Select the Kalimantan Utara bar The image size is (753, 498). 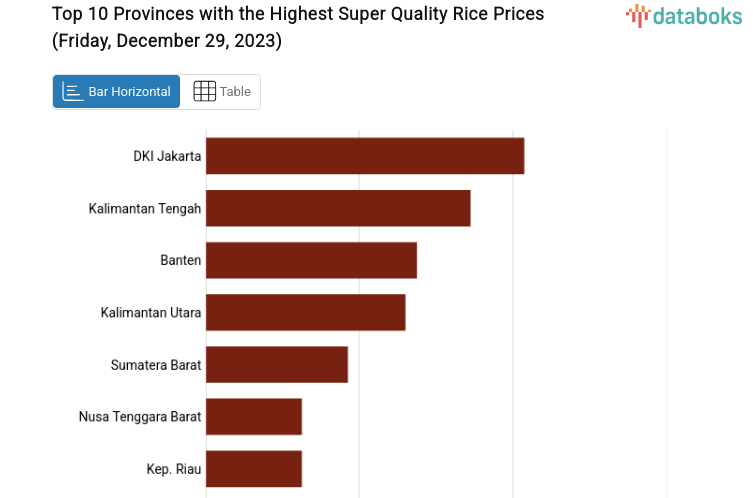coord(305,312)
